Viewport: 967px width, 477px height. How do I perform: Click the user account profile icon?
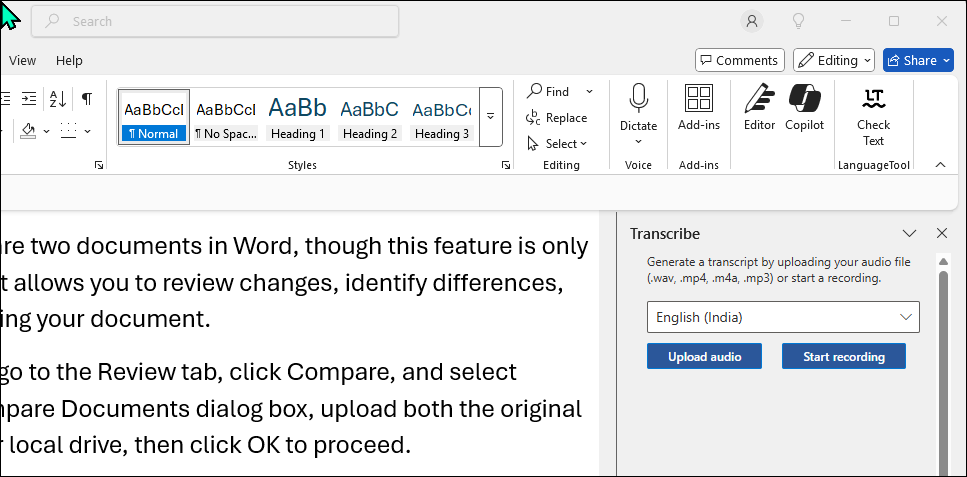[752, 21]
